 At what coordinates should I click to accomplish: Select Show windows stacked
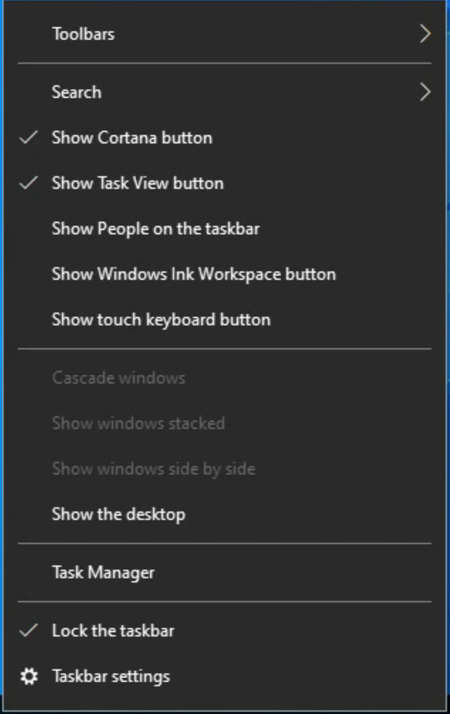click(x=225, y=423)
